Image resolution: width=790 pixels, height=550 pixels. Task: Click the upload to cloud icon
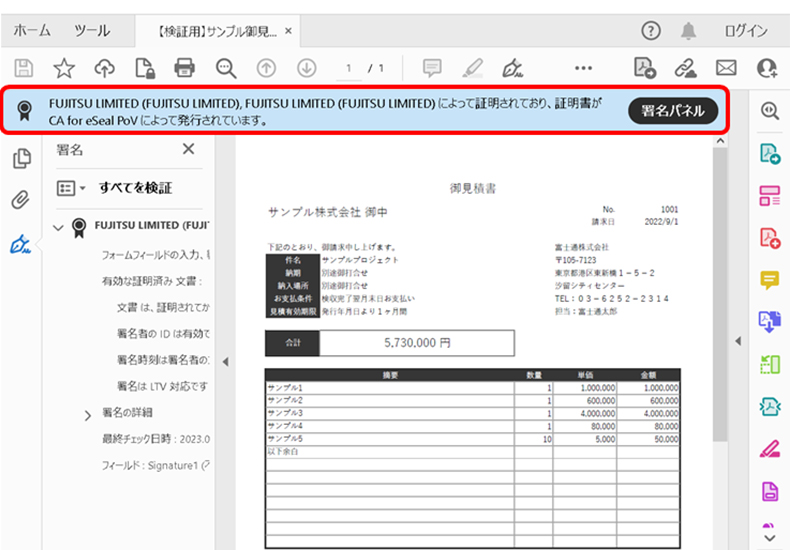tap(104, 68)
